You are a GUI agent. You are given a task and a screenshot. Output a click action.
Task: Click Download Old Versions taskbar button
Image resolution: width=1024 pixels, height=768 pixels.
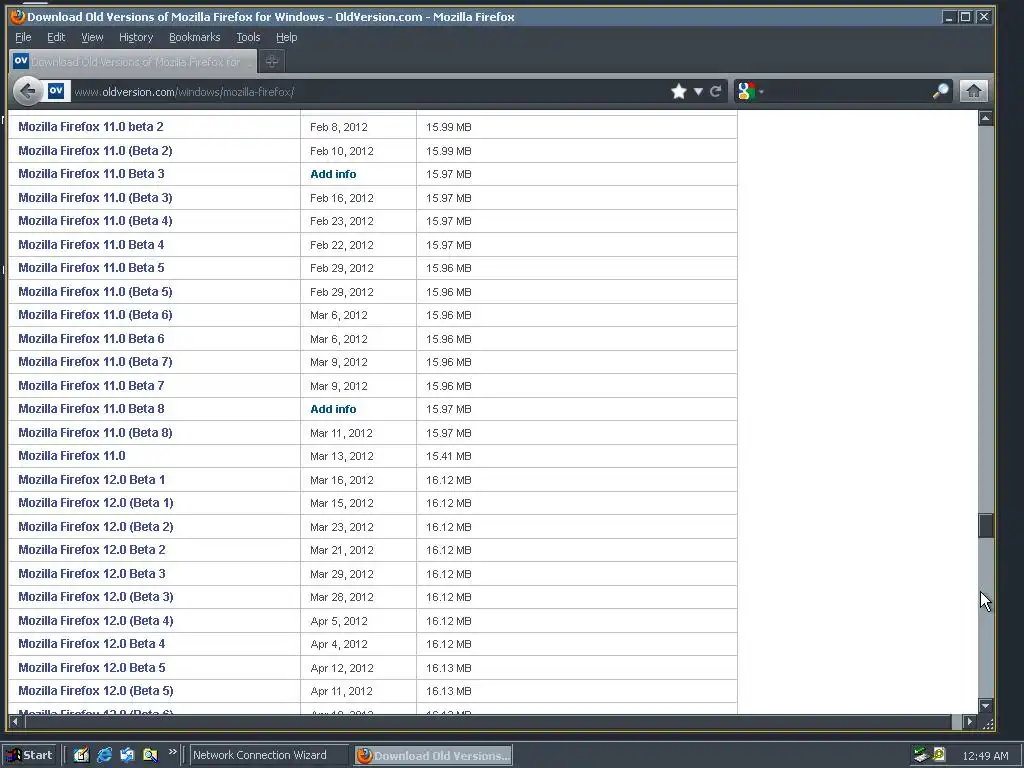click(x=433, y=756)
